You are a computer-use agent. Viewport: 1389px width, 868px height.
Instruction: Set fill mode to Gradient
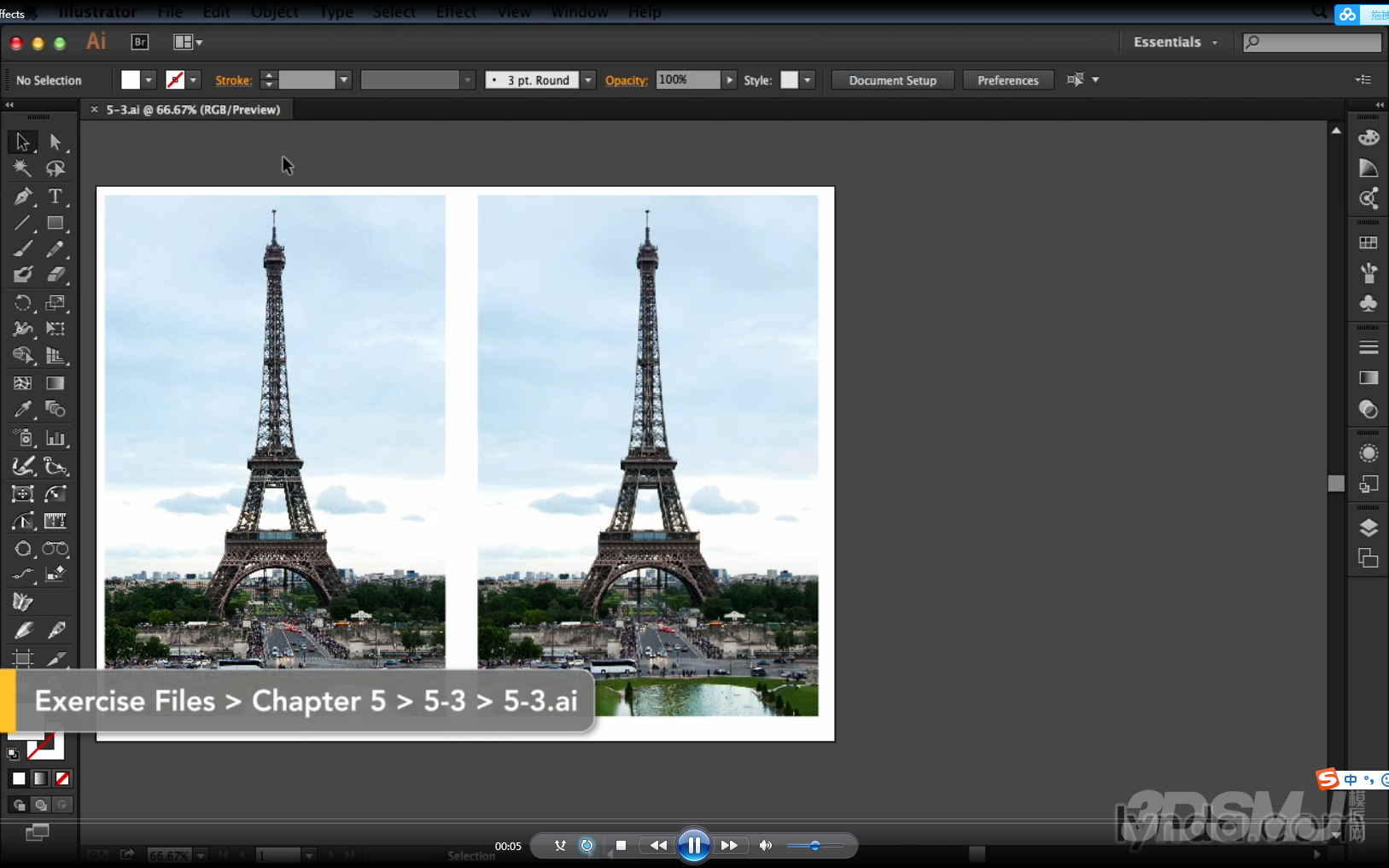coord(40,778)
